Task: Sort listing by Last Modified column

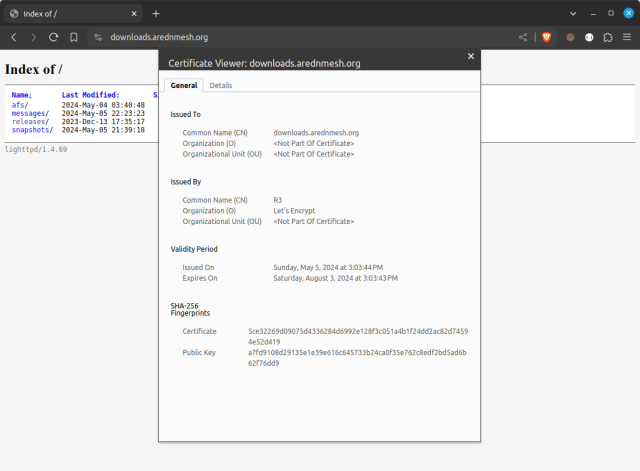Action: 91,95
